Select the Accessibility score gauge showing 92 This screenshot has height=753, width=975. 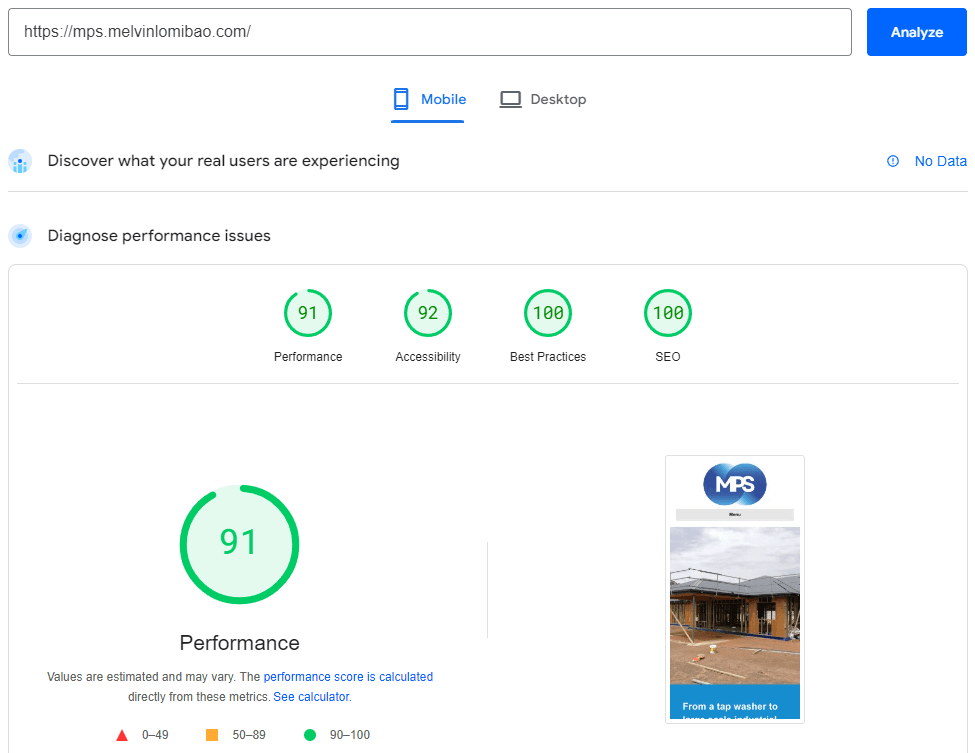[x=428, y=312]
